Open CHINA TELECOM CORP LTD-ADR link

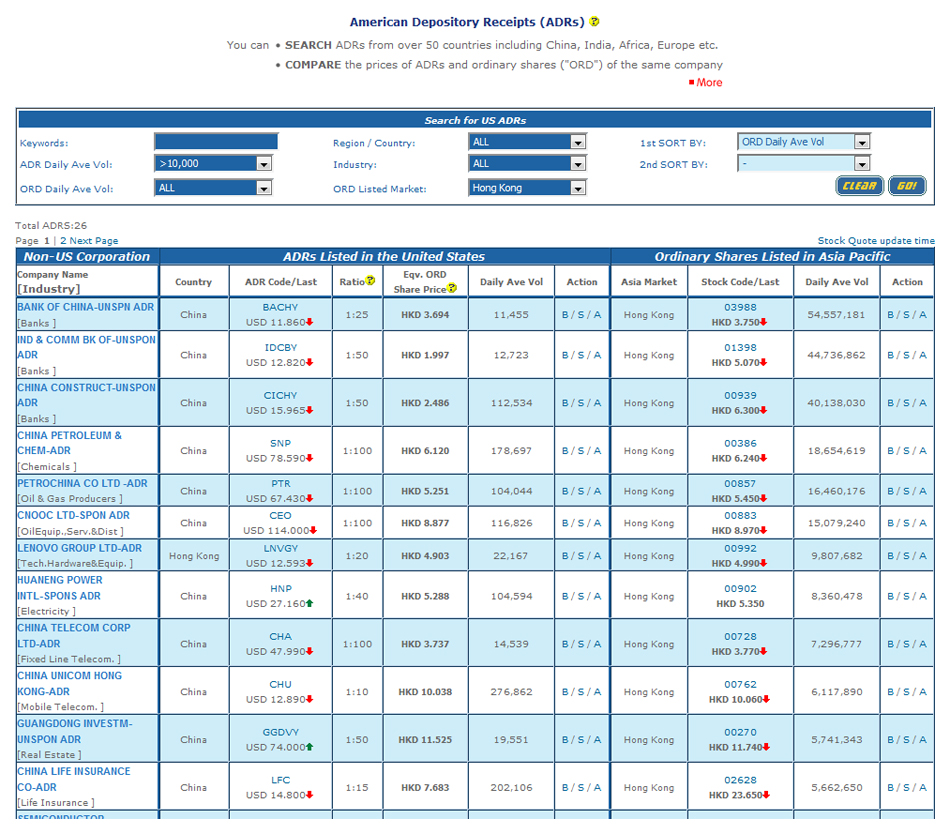coord(73,635)
